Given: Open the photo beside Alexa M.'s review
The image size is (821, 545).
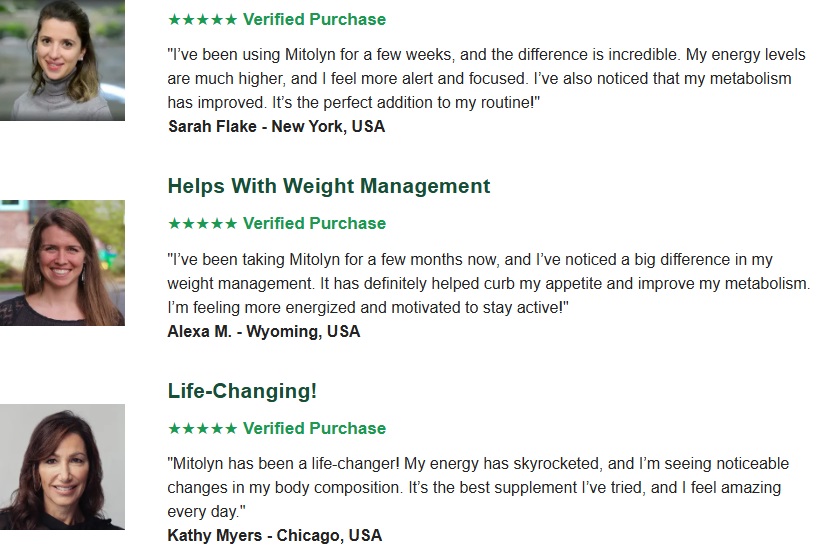Looking at the screenshot, I should tap(62, 263).
